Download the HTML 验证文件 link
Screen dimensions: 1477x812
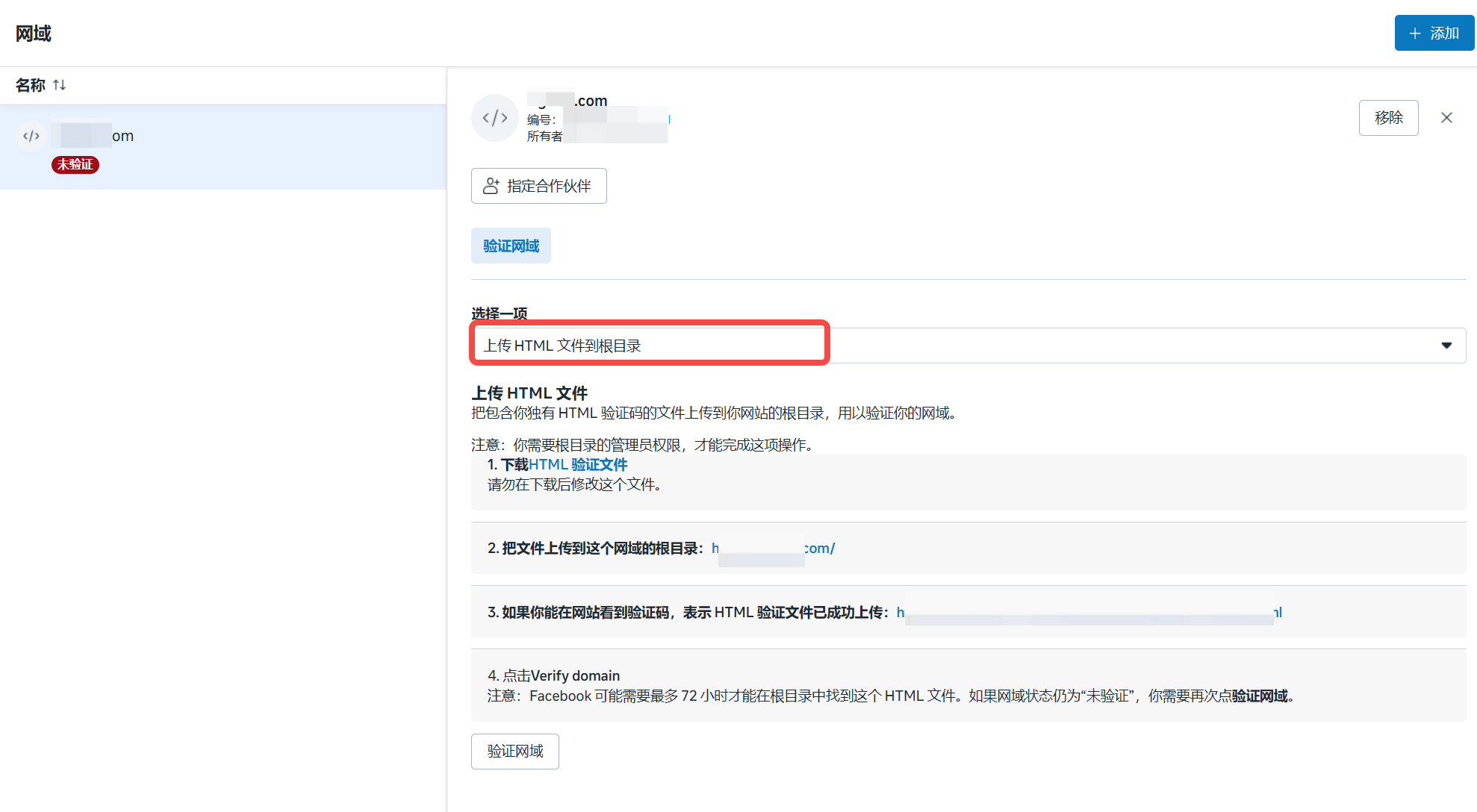(x=578, y=464)
